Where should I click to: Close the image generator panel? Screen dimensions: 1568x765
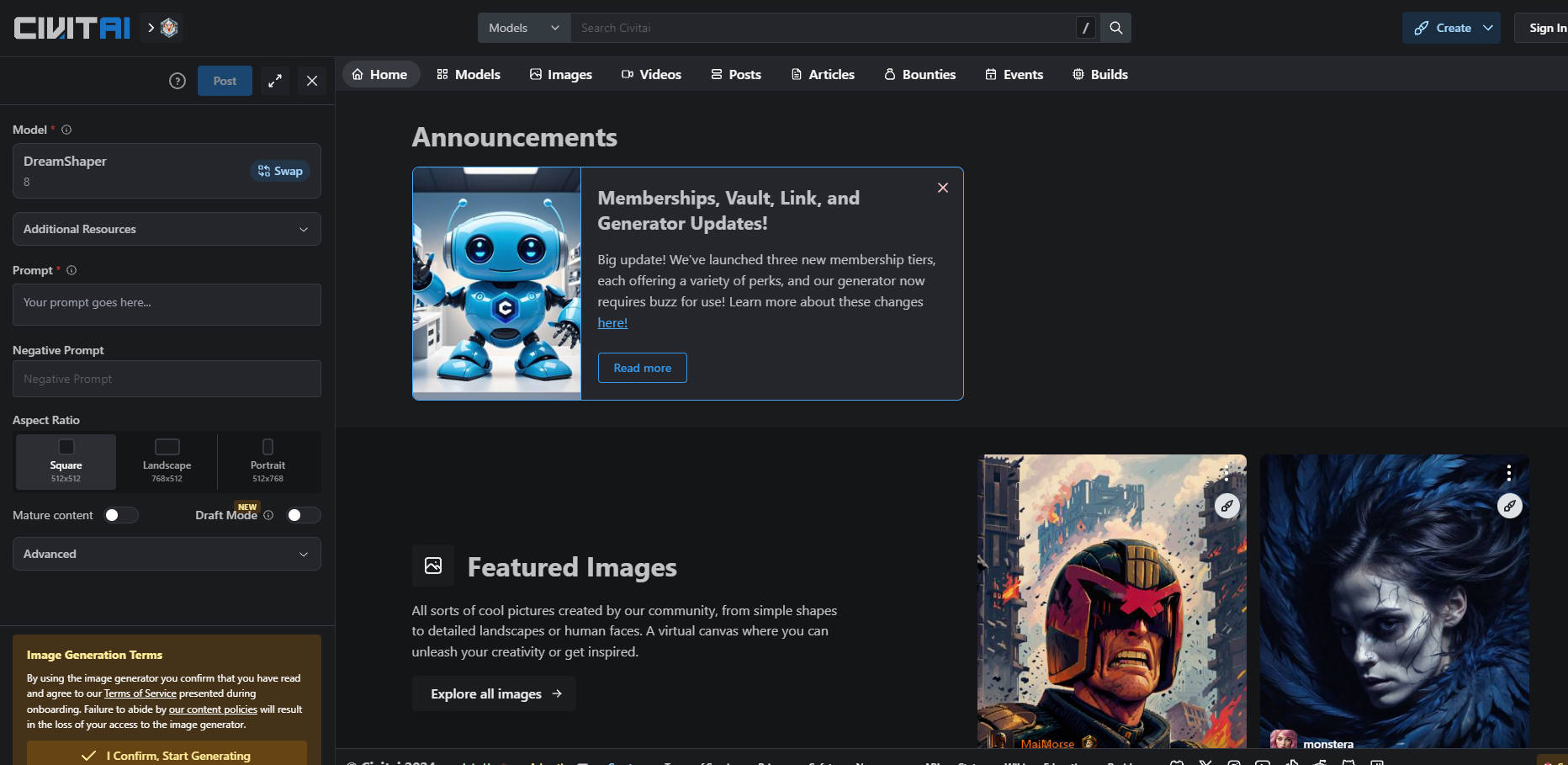(x=312, y=81)
